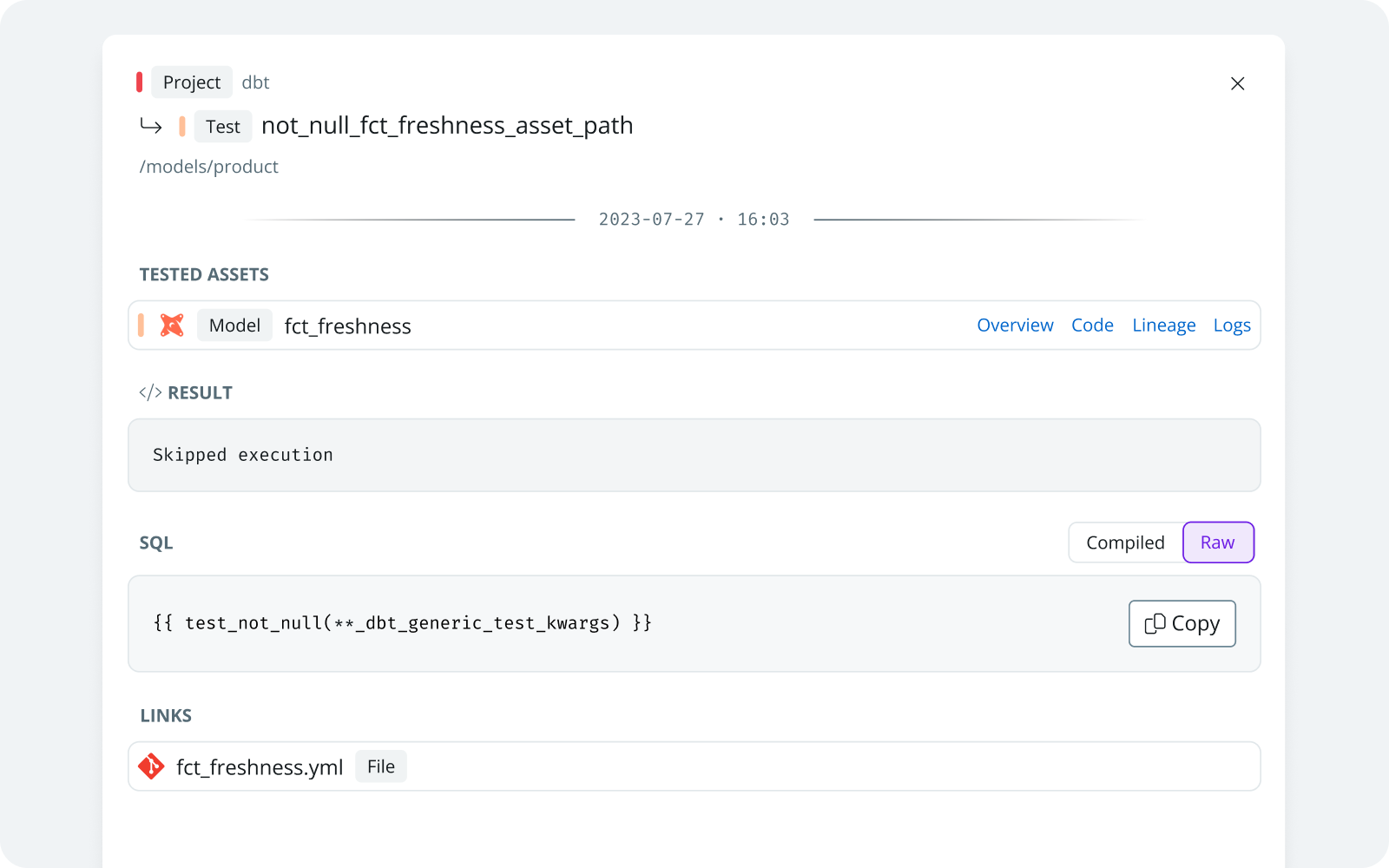
Task: Click the Model tag in tested assets
Action: tap(234, 325)
